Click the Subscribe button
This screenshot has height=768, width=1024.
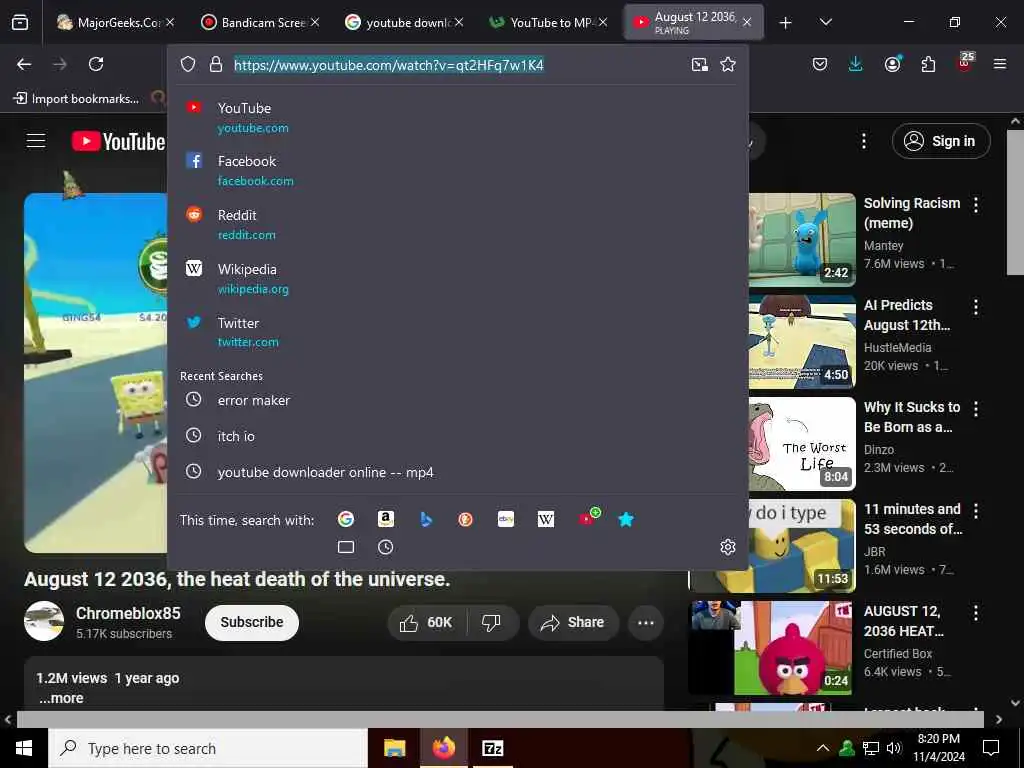(x=251, y=622)
